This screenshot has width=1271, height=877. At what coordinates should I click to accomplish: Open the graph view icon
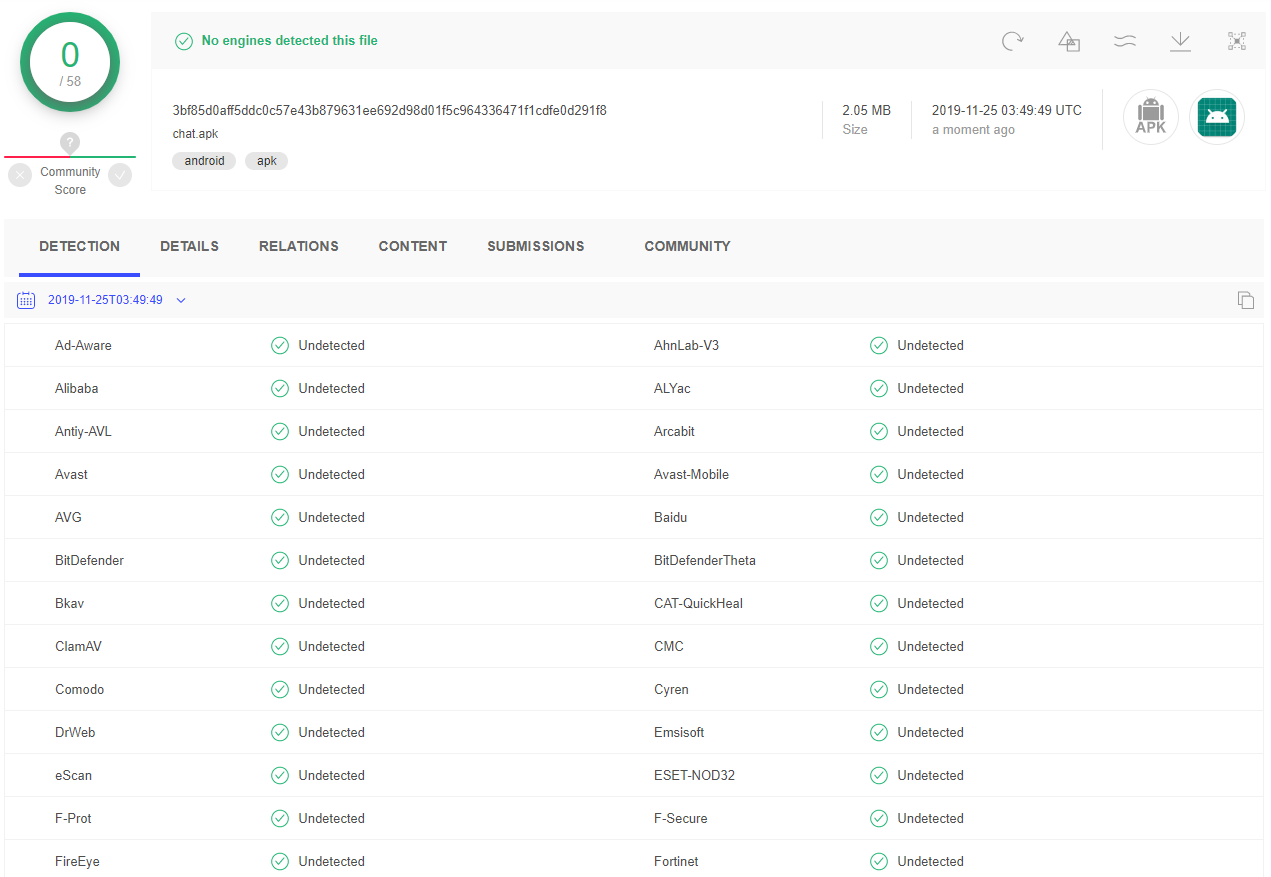pyautogui.click(x=1237, y=41)
